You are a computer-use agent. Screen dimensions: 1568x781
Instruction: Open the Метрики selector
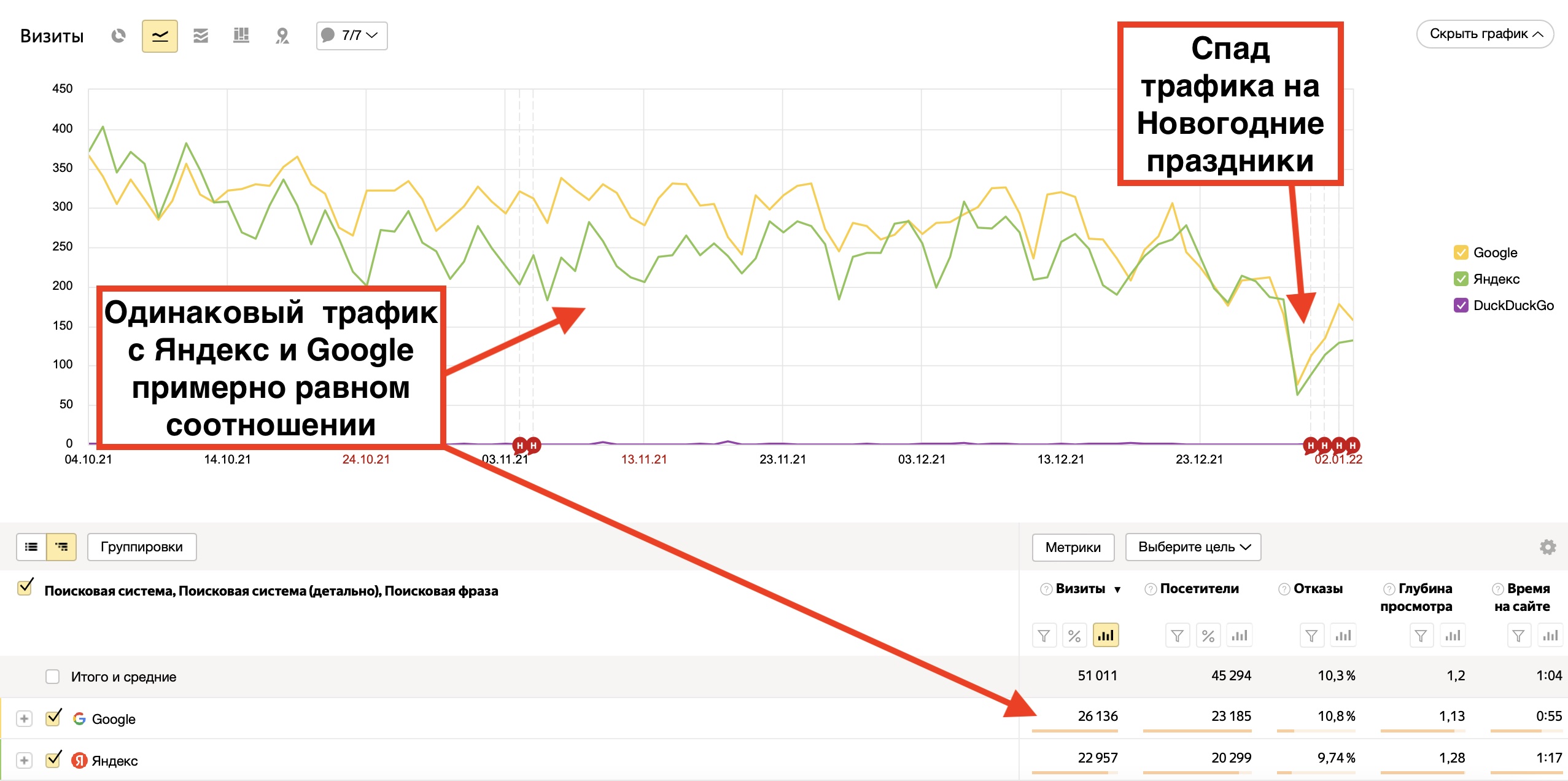pos(1073,547)
